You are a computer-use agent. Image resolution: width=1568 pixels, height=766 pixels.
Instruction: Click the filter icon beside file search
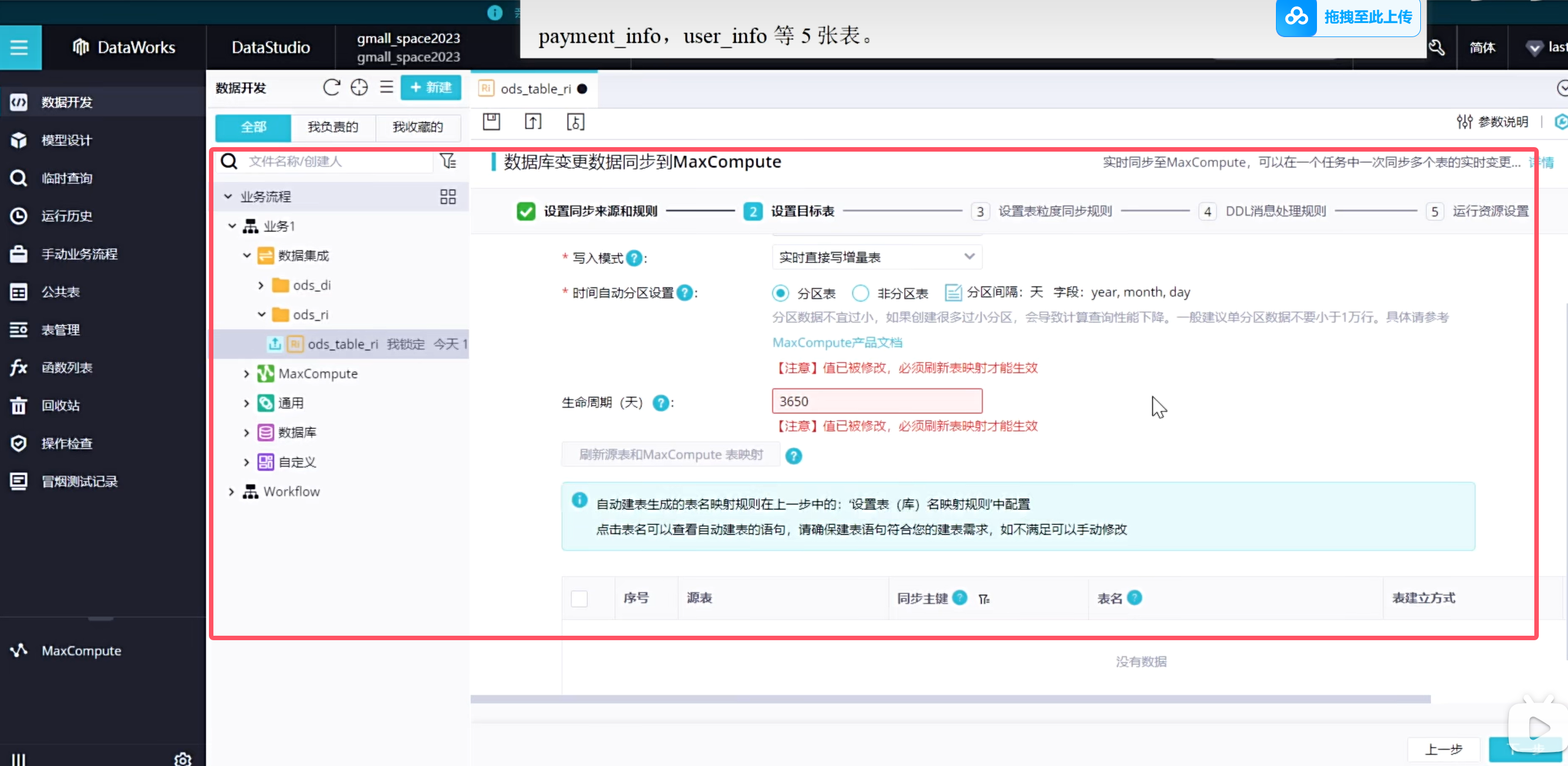click(448, 161)
